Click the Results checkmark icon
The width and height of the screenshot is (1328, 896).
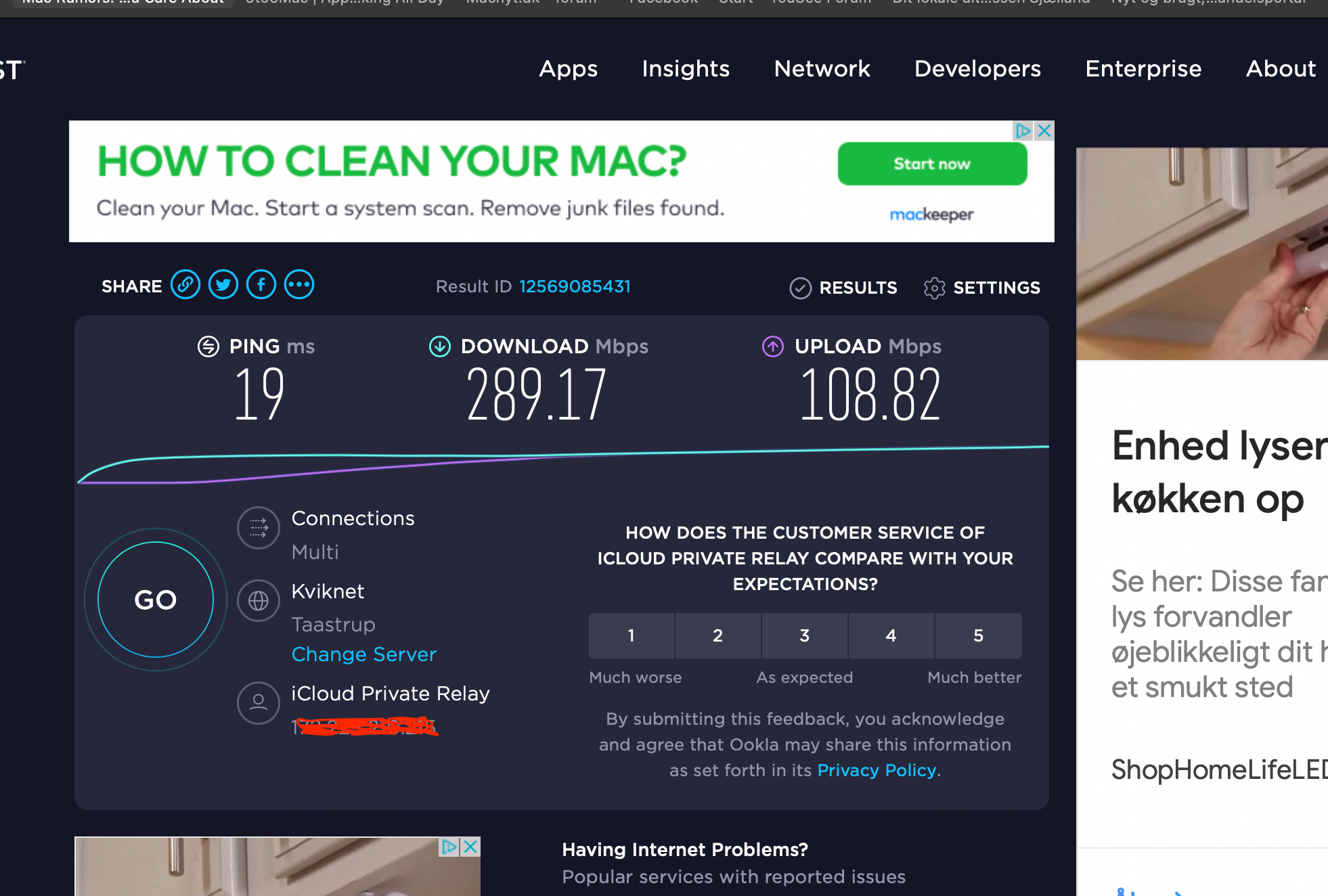(x=800, y=288)
